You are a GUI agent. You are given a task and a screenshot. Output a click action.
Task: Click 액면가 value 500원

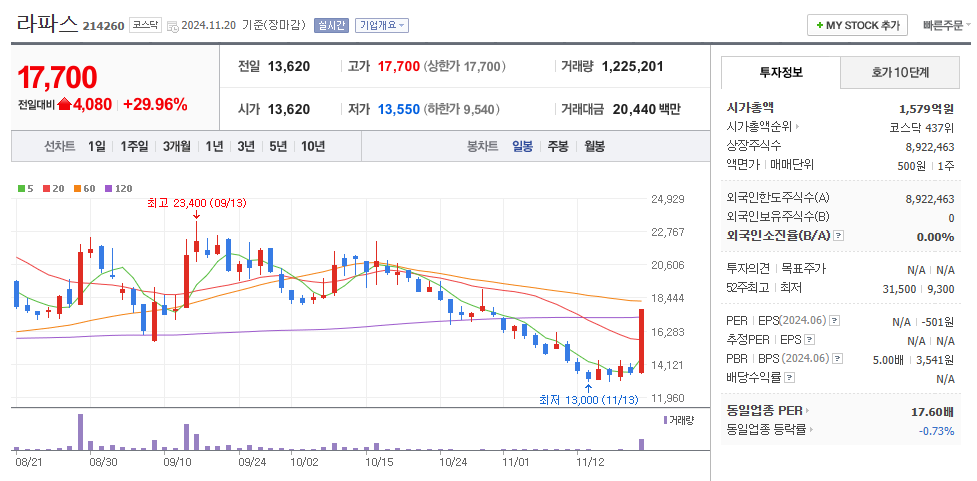coord(911,166)
